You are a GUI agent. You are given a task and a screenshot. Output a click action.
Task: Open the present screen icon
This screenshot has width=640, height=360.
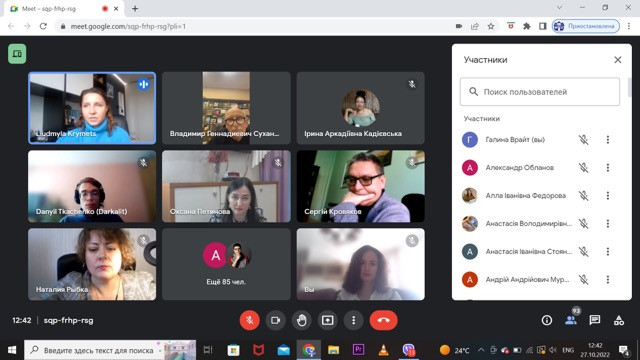click(x=327, y=320)
